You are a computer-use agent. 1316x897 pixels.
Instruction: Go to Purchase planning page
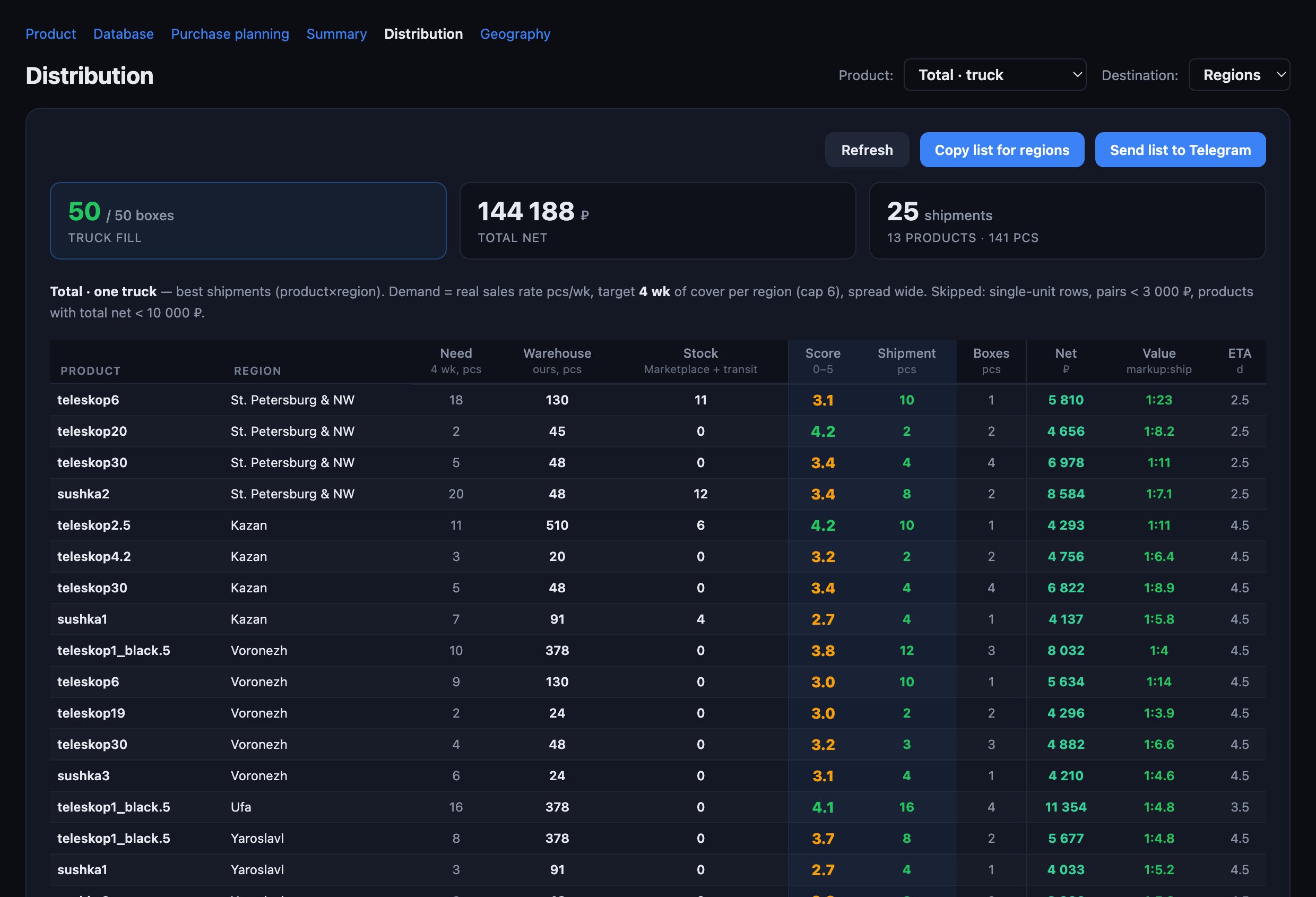point(230,34)
